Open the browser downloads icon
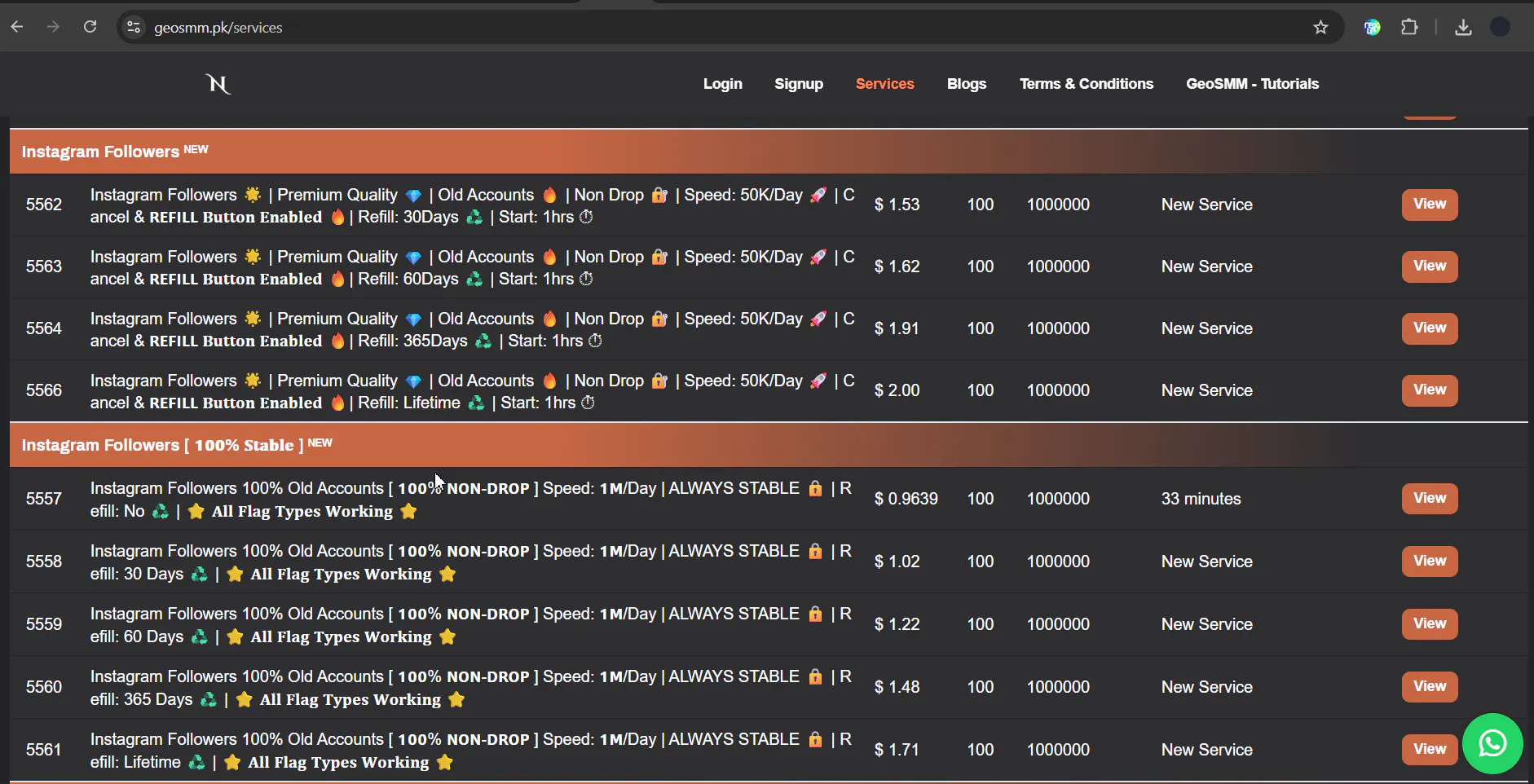Image resolution: width=1534 pixels, height=784 pixels. coord(1463,27)
